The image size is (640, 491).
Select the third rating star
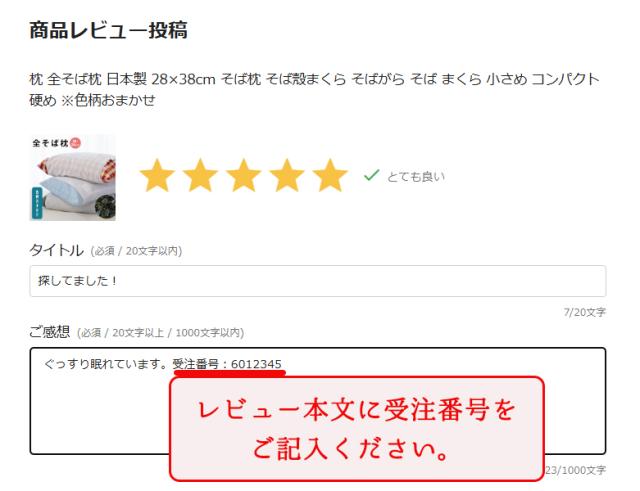(x=244, y=176)
